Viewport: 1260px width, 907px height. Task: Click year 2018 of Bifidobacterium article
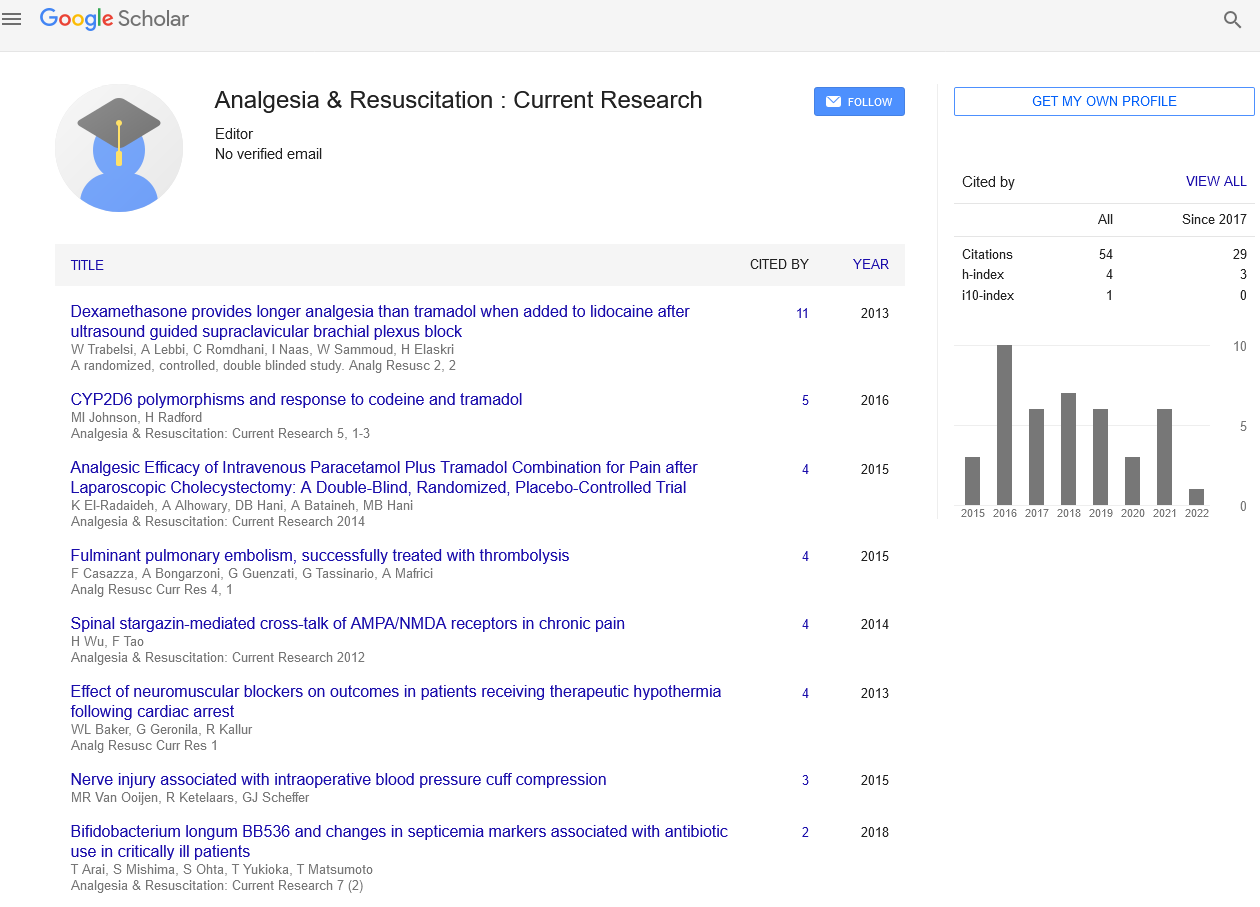tap(875, 832)
